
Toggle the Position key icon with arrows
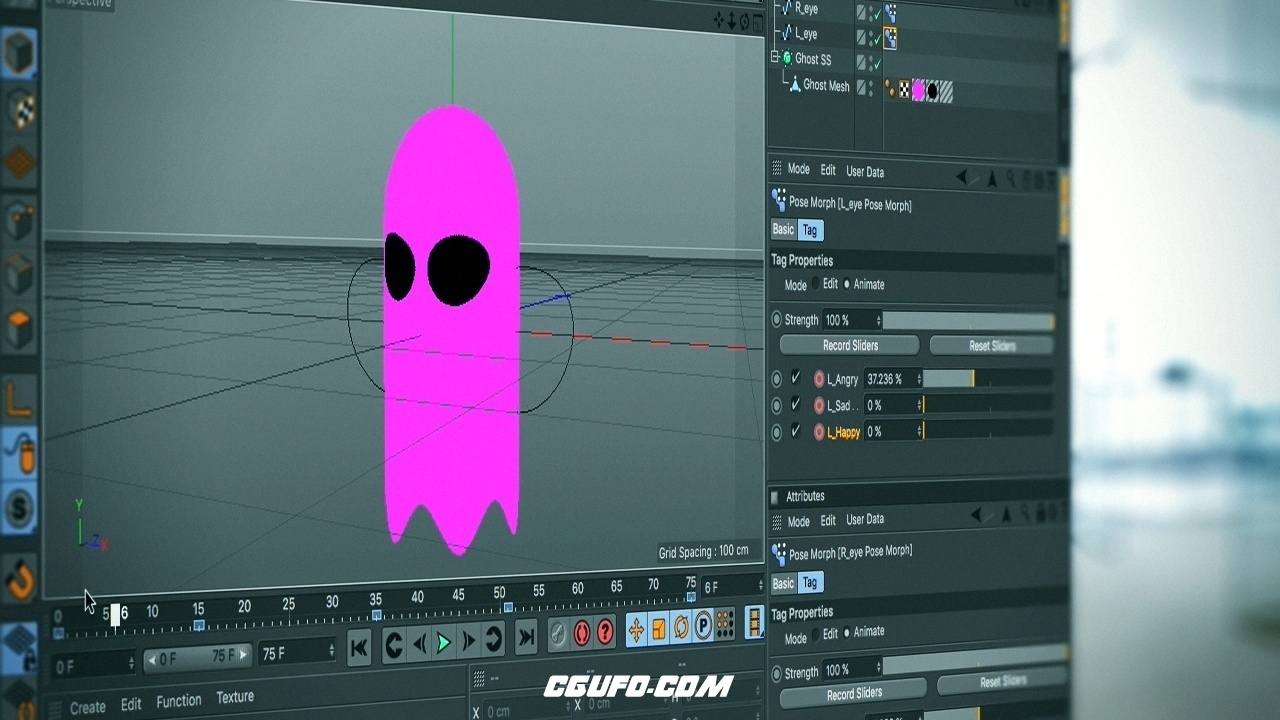coord(636,629)
